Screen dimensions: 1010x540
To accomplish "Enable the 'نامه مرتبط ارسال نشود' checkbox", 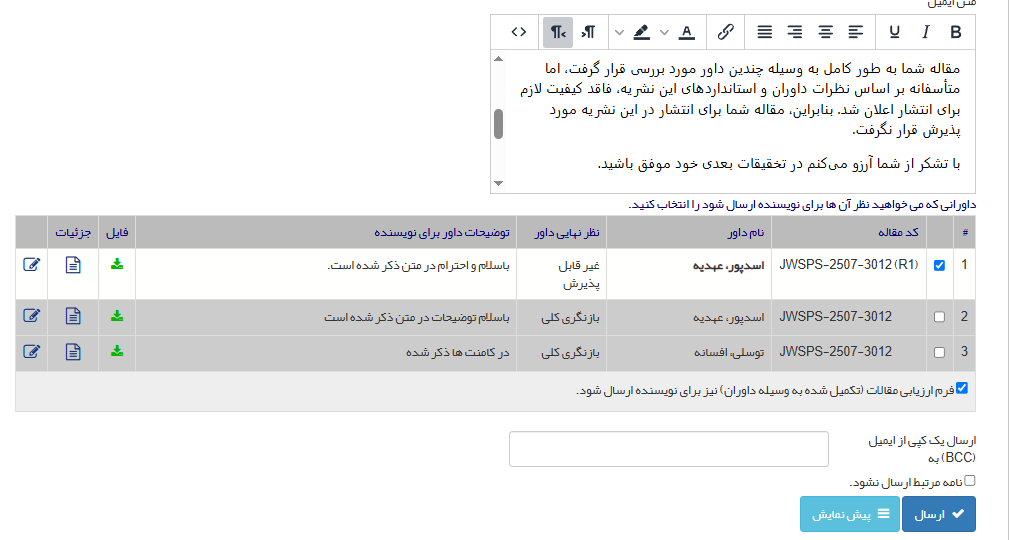I will (x=968, y=481).
